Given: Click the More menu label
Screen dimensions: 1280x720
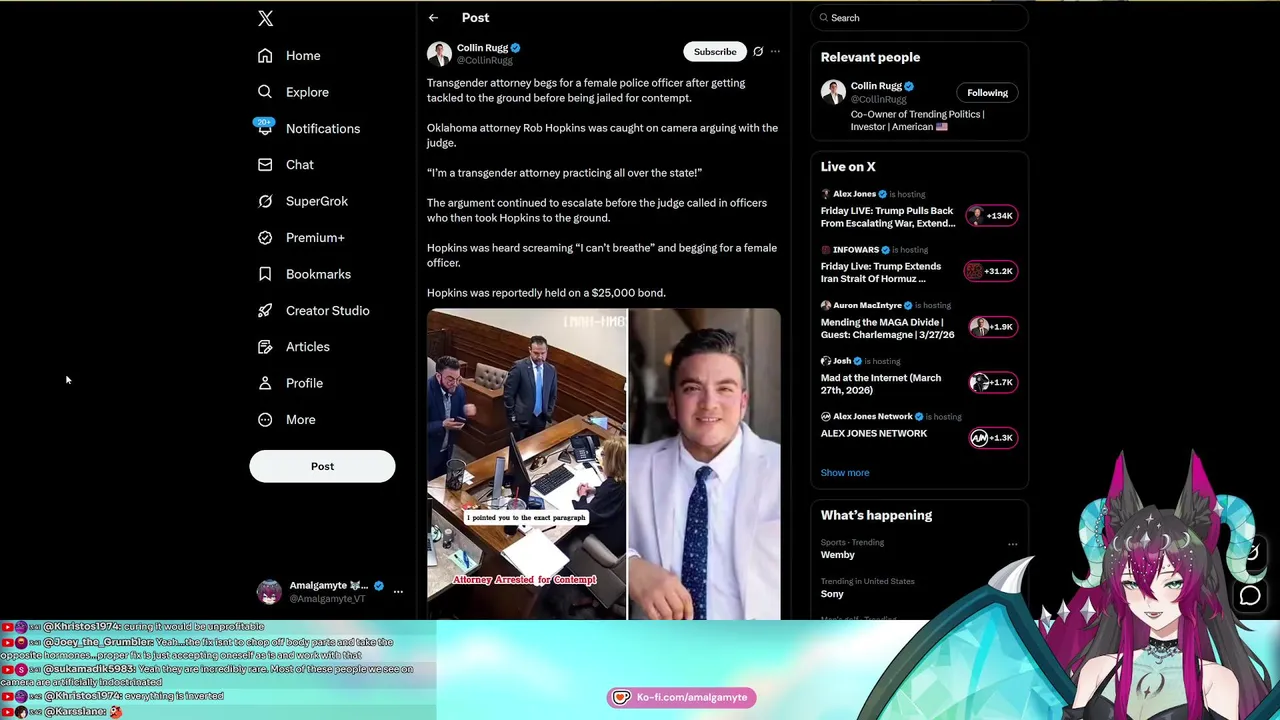Looking at the screenshot, I should point(301,420).
